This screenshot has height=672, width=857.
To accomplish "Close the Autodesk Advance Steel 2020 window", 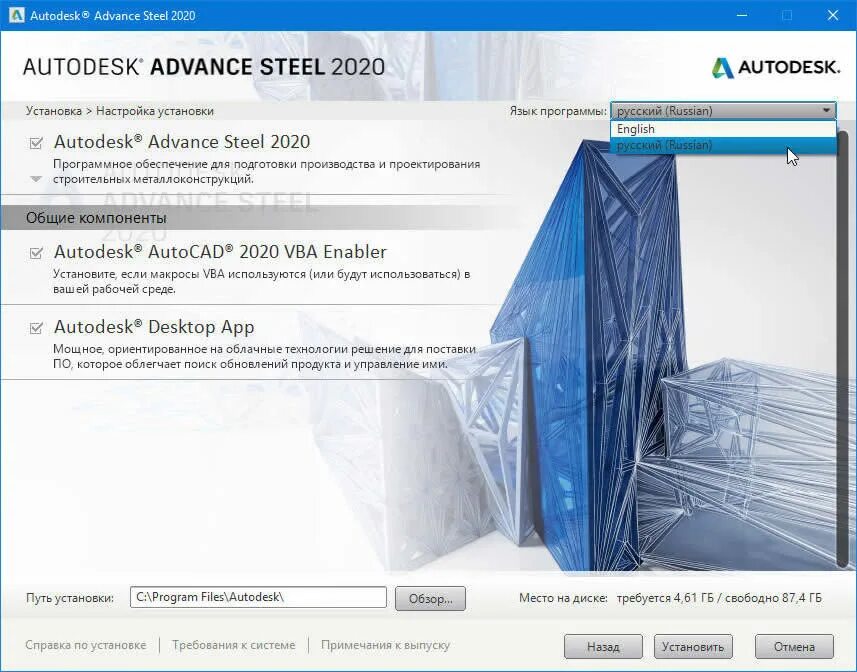I will 832,15.
